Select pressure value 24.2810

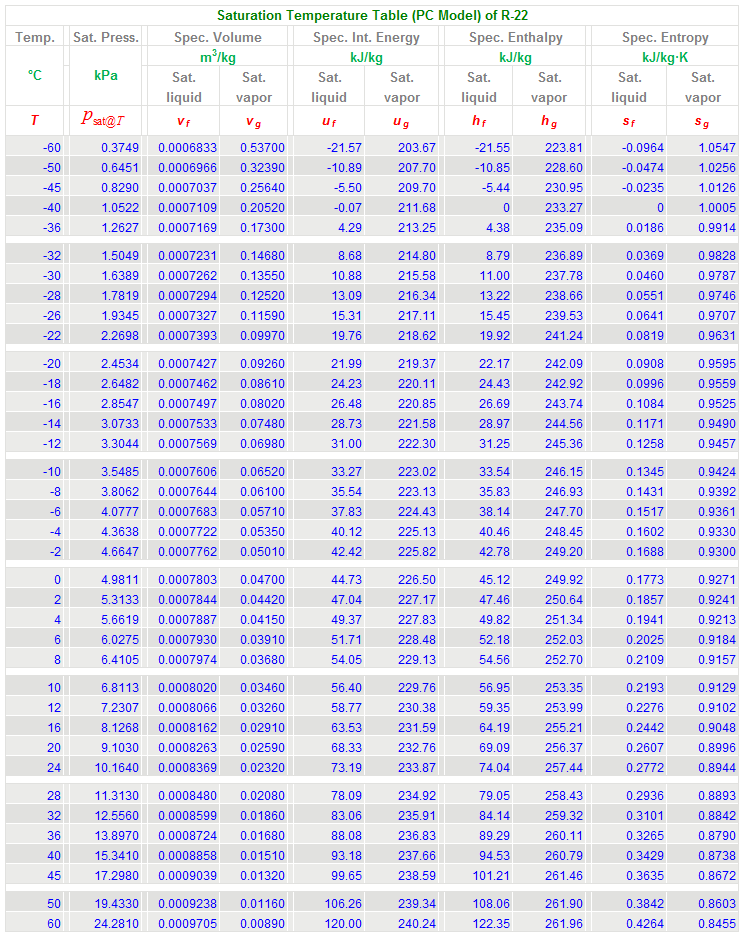(x=117, y=924)
